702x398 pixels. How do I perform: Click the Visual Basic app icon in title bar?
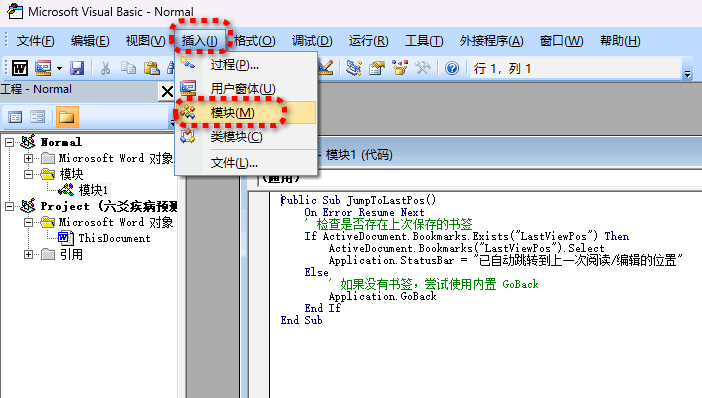[x=15, y=11]
